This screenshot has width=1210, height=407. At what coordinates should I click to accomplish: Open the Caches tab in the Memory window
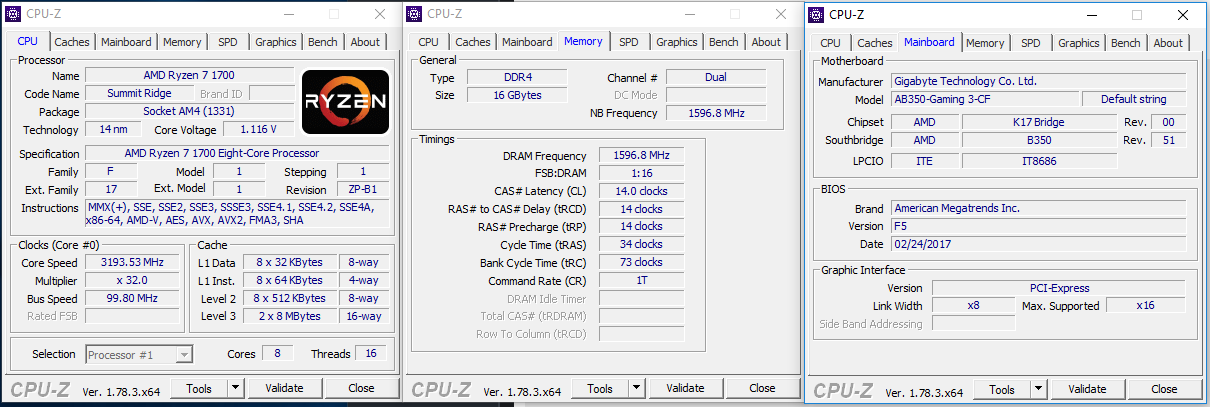pos(473,42)
